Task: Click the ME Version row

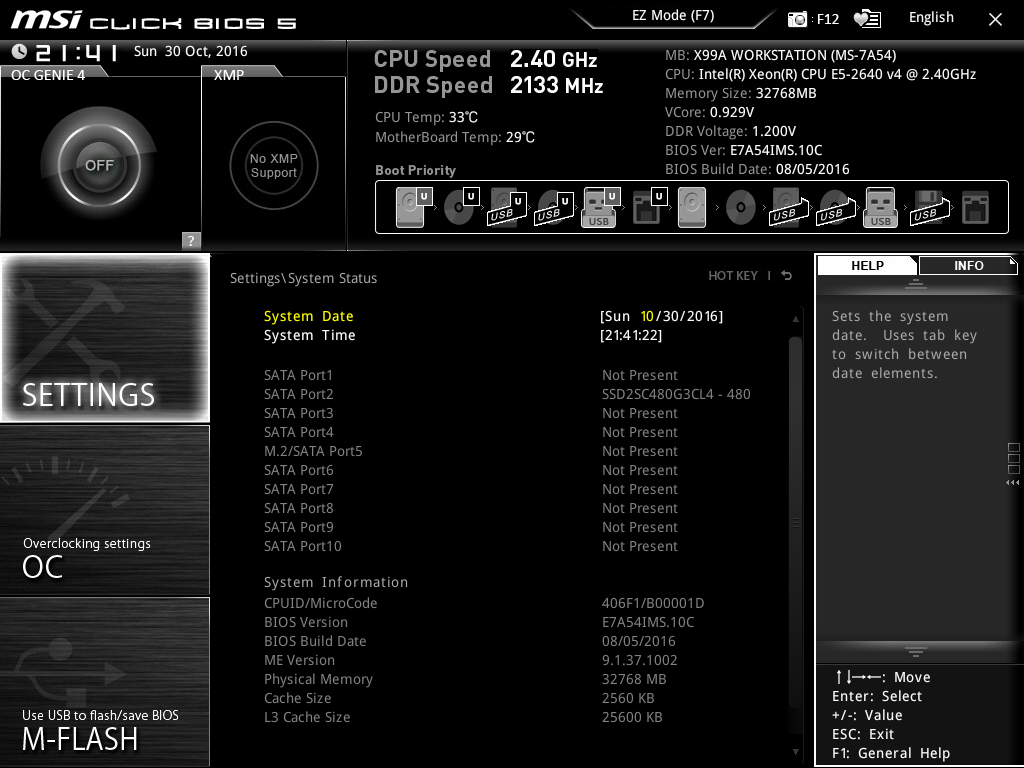Action: [x=470, y=660]
